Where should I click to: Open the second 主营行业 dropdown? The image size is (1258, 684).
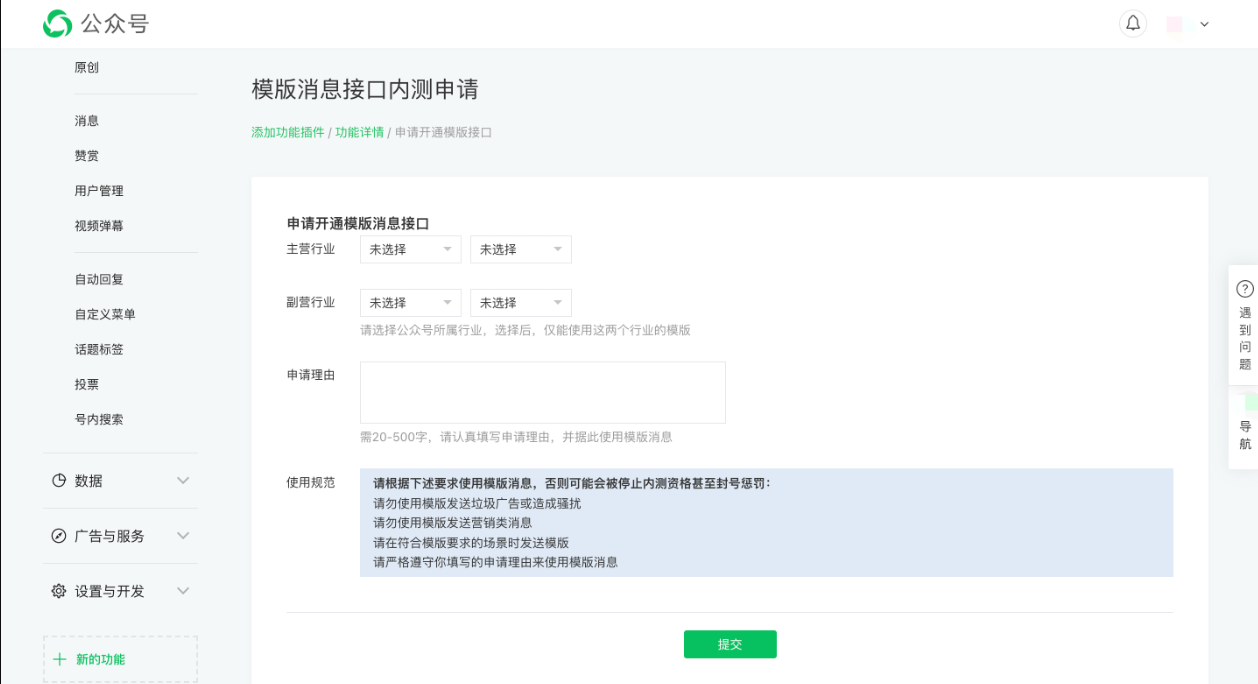521,250
